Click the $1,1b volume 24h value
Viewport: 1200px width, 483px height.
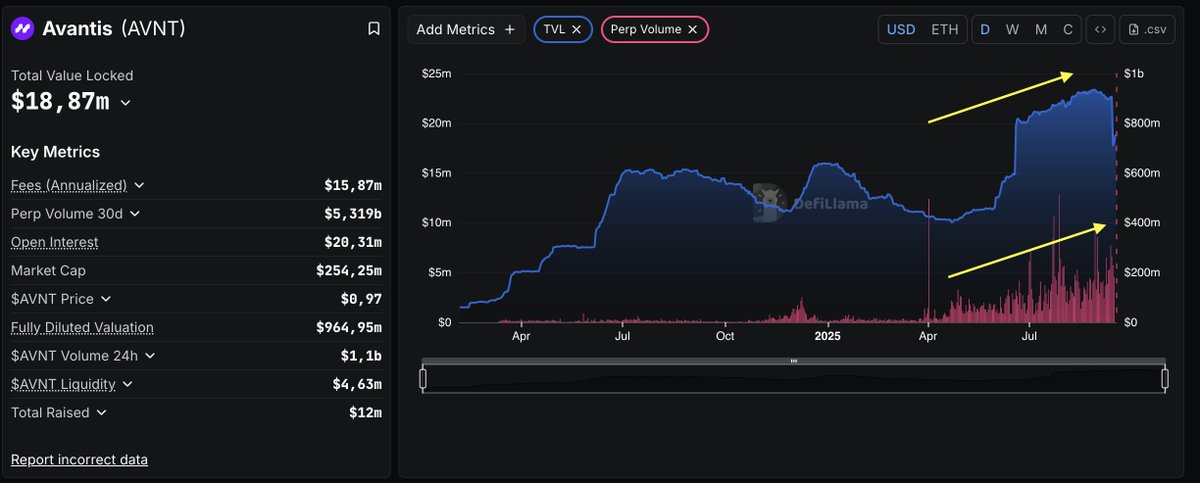(x=361, y=356)
